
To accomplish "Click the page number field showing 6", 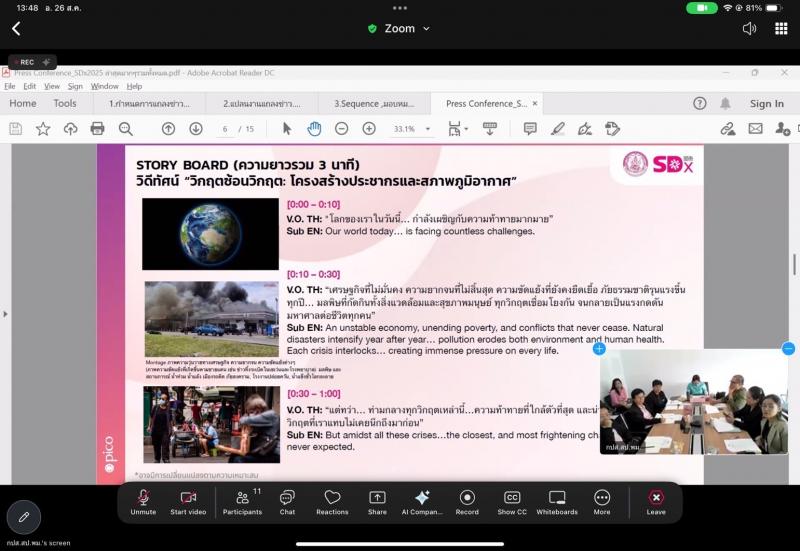I will pos(225,129).
